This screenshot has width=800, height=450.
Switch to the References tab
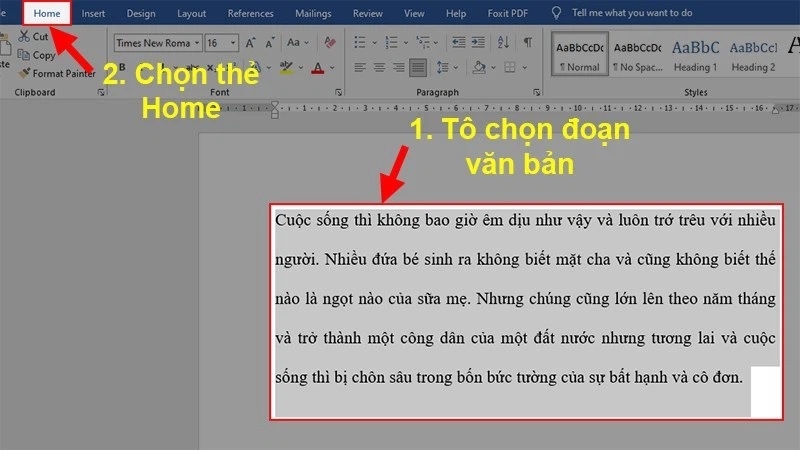[250, 14]
